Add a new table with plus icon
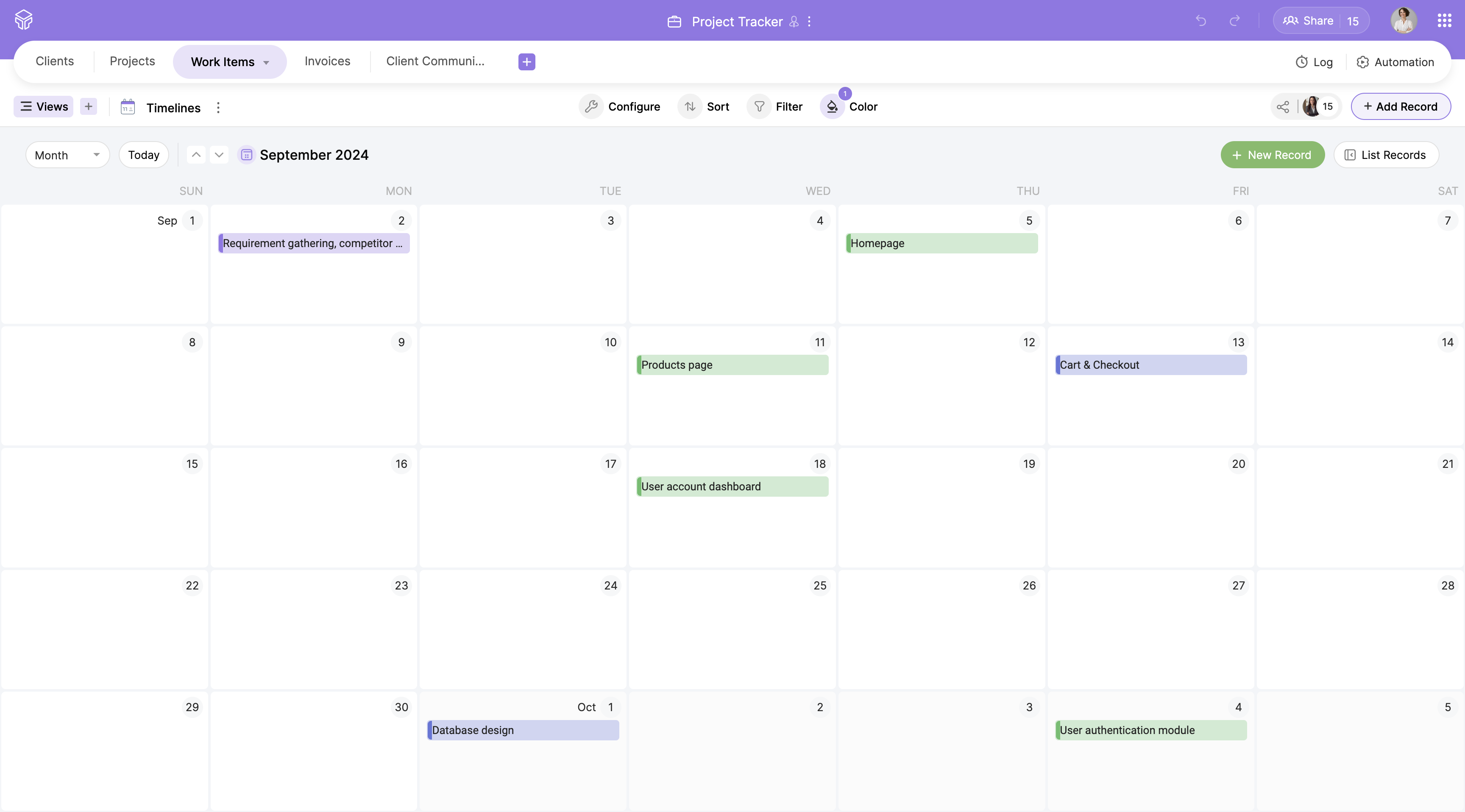Screen dimensions: 1465x812 526,61
